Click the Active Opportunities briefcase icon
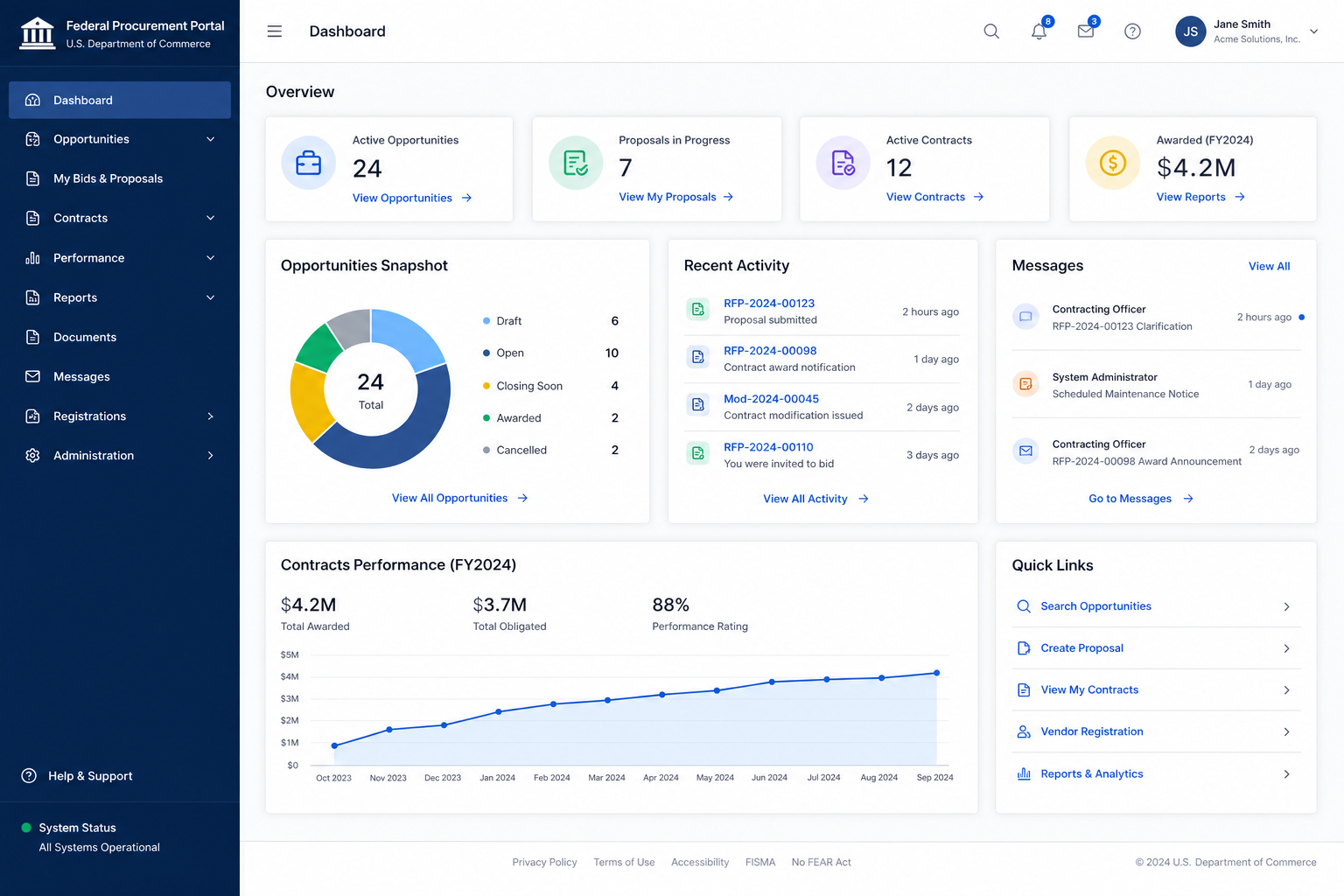 point(309,163)
